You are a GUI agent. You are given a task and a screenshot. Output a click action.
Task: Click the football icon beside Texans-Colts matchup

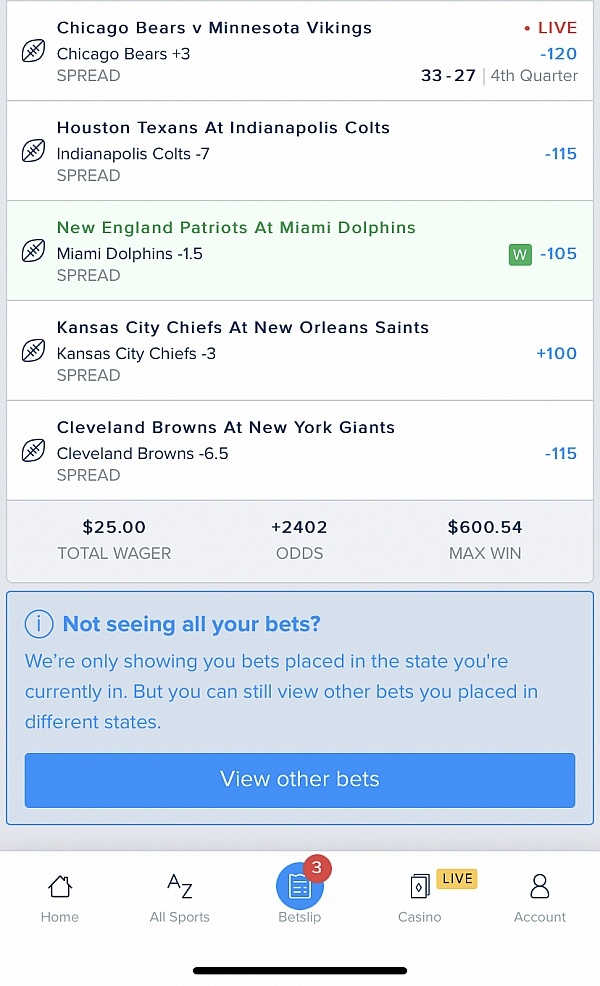33,150
